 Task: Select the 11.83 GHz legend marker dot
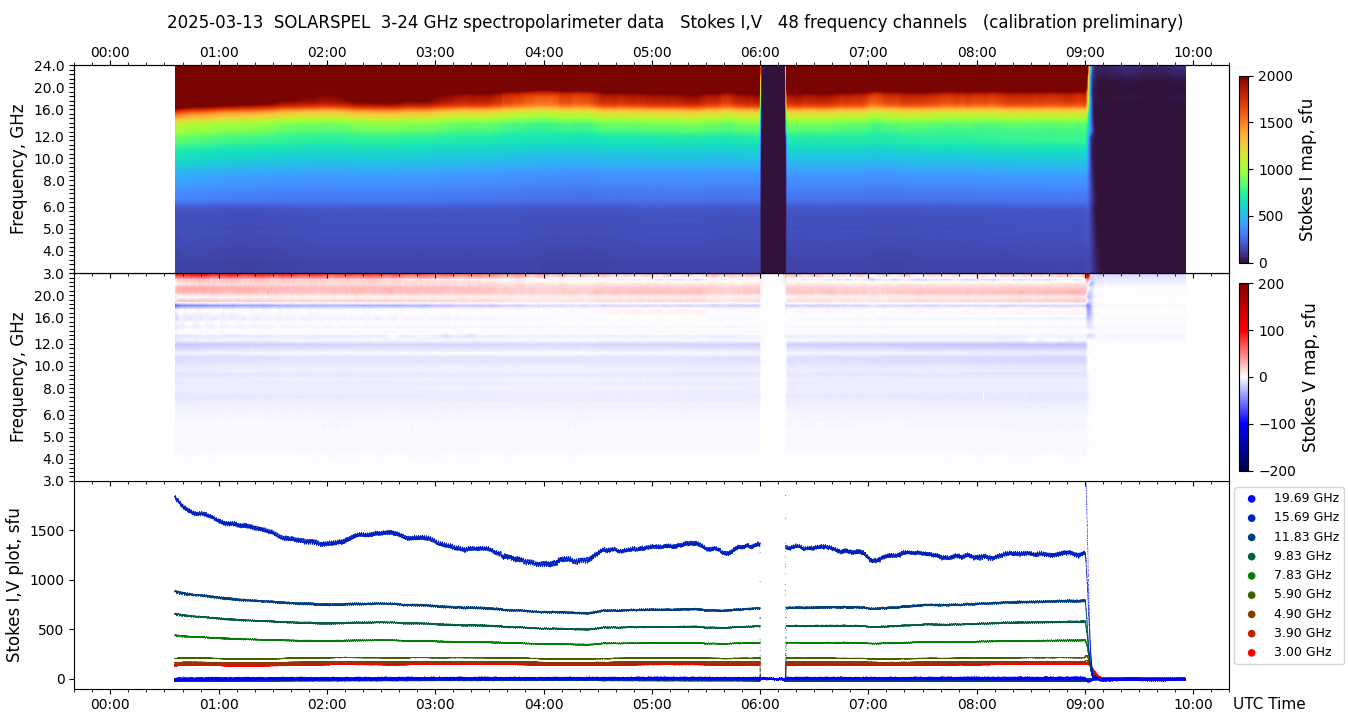[1251, 537]
